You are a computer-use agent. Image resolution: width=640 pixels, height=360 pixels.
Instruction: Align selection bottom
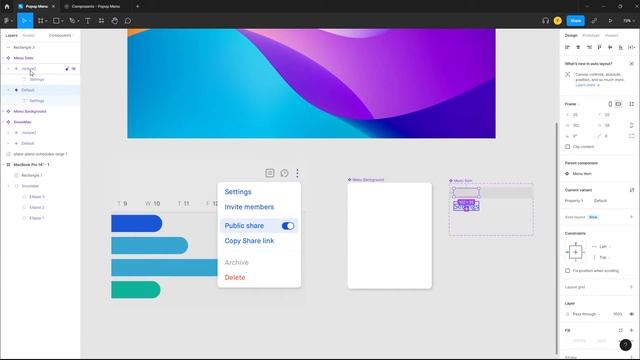tap(621, 47)
